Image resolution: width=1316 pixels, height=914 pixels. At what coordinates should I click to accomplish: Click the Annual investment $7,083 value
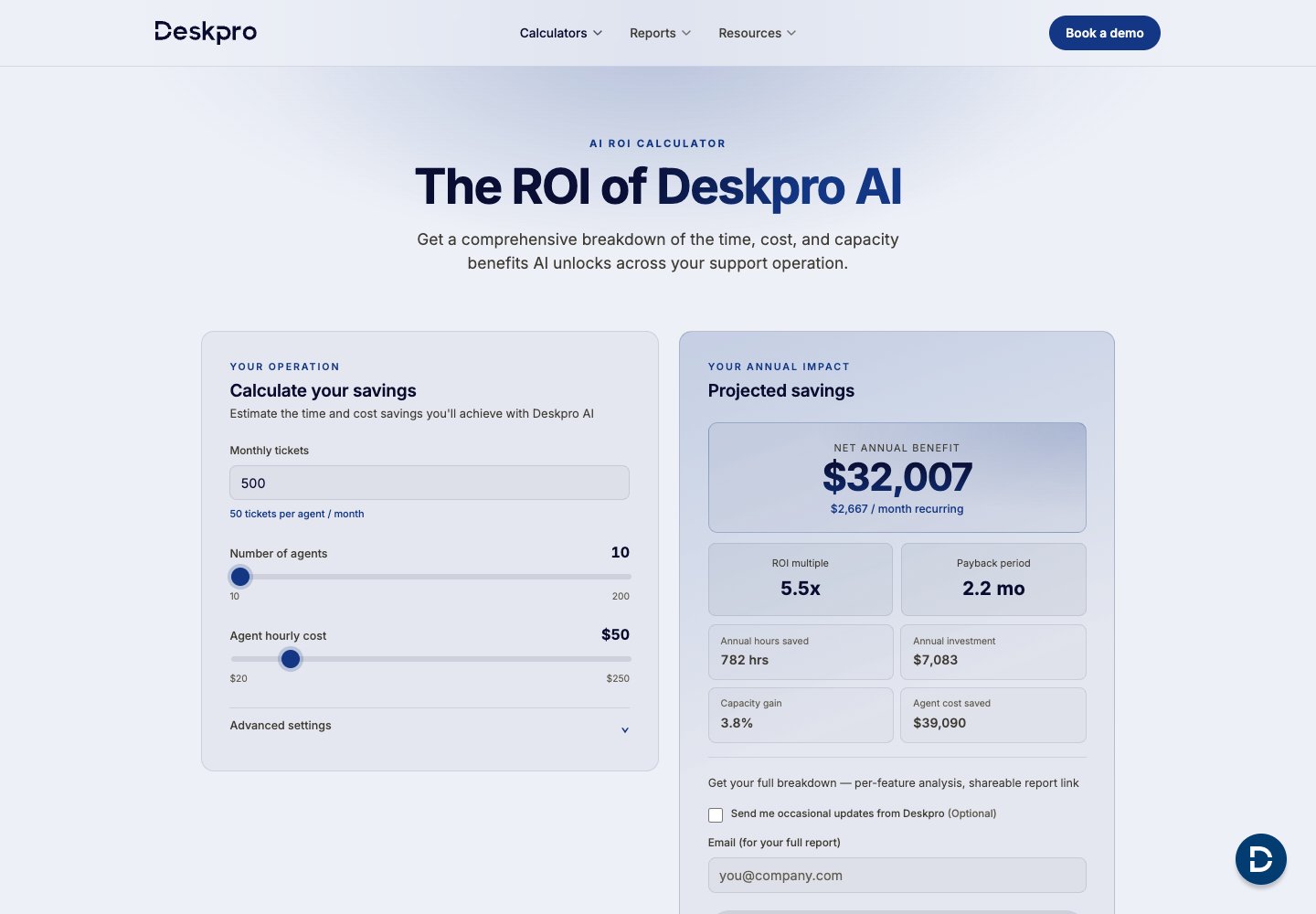[x=936, y=660]
